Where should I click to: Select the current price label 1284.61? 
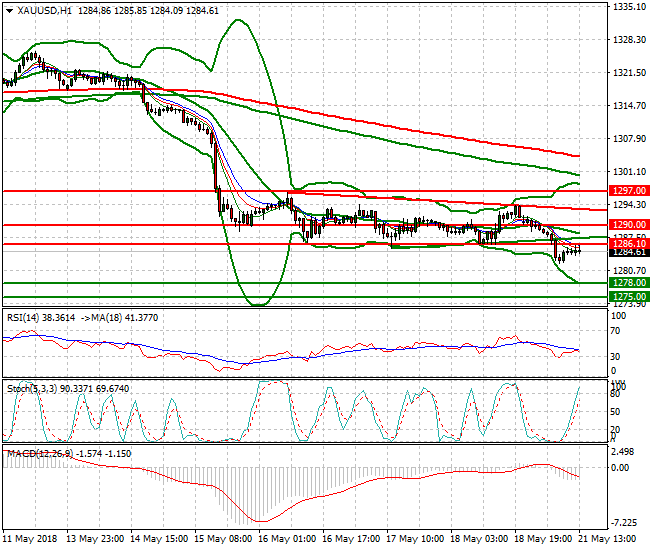click(x=629, y=252)
